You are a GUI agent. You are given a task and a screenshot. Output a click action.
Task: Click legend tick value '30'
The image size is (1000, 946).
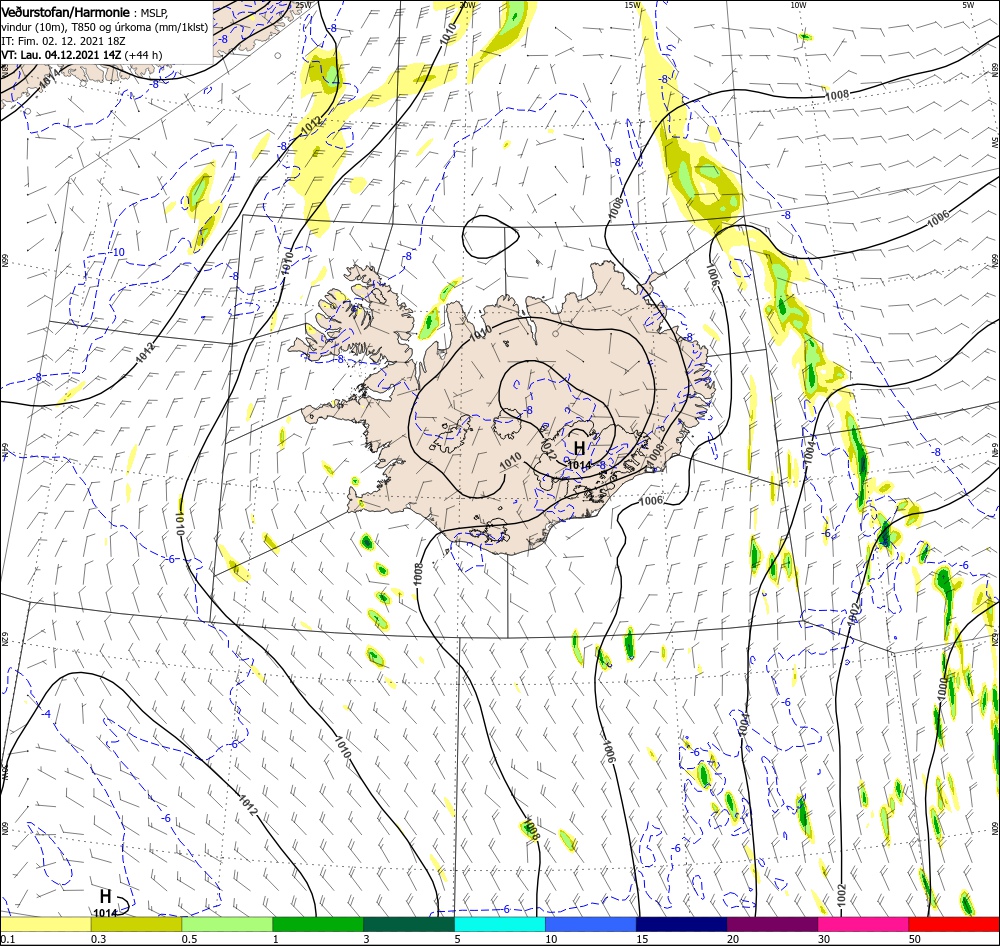point(824,939)
